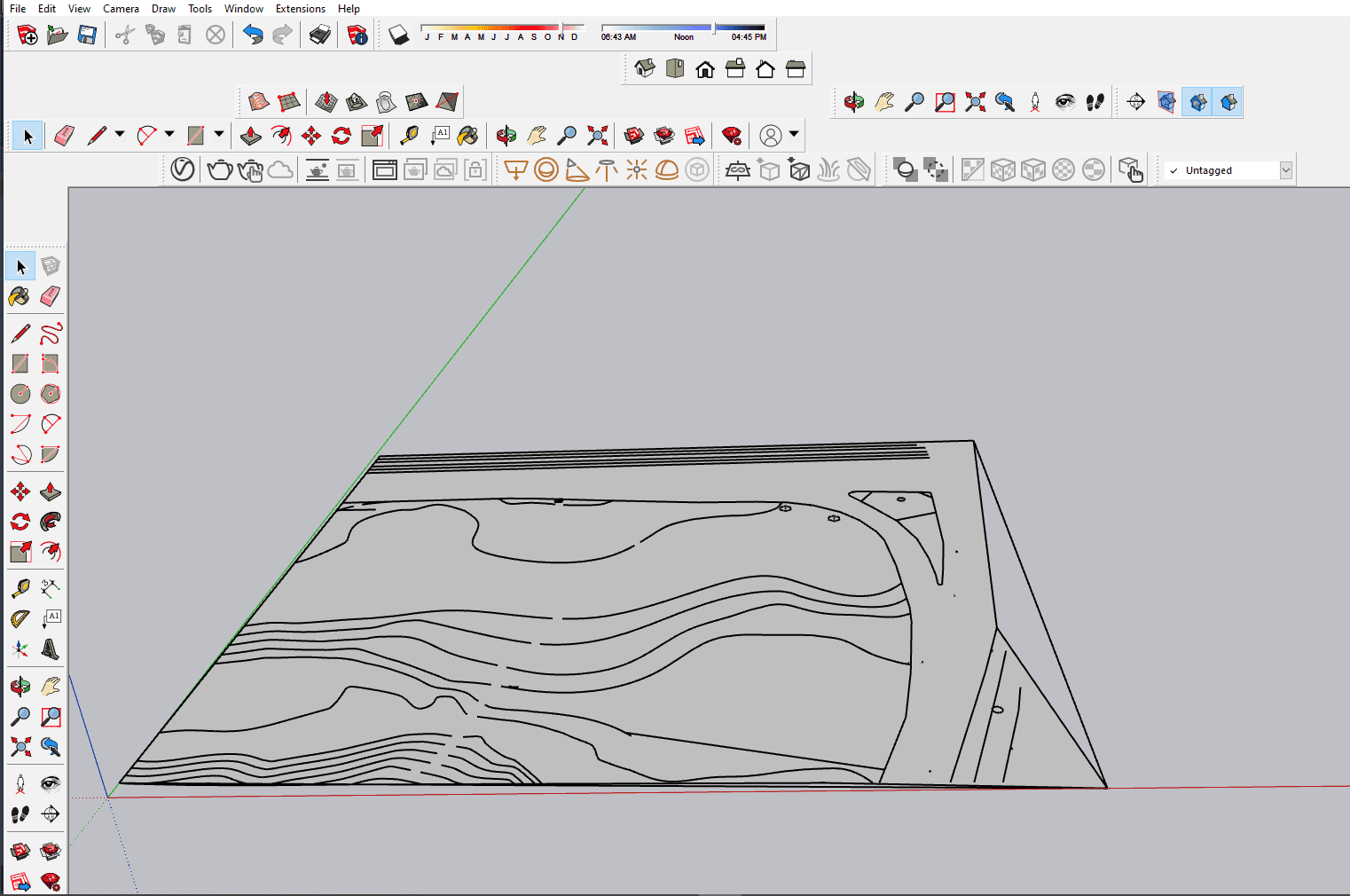Select the Sandbox From Contours tool
This screenshot has height=896, width=1350.
tap(258, 102)
